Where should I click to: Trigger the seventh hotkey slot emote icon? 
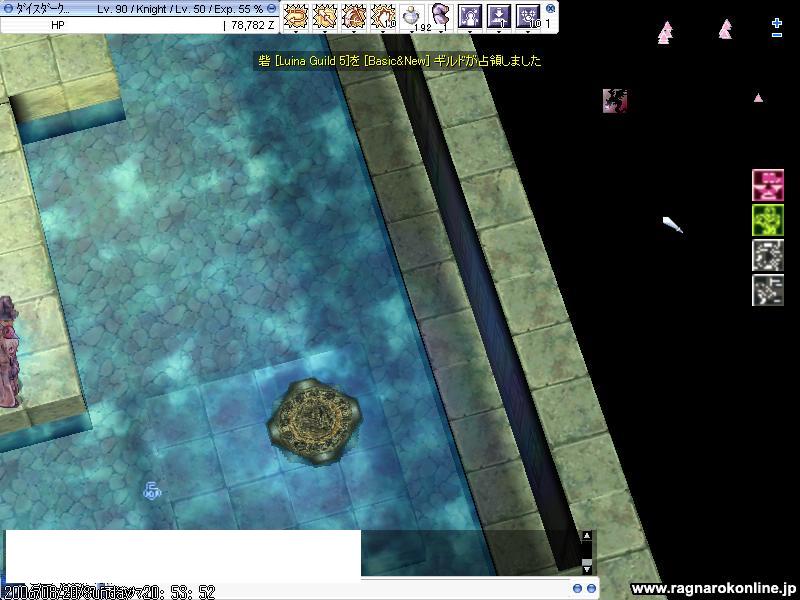pos(470,16)
